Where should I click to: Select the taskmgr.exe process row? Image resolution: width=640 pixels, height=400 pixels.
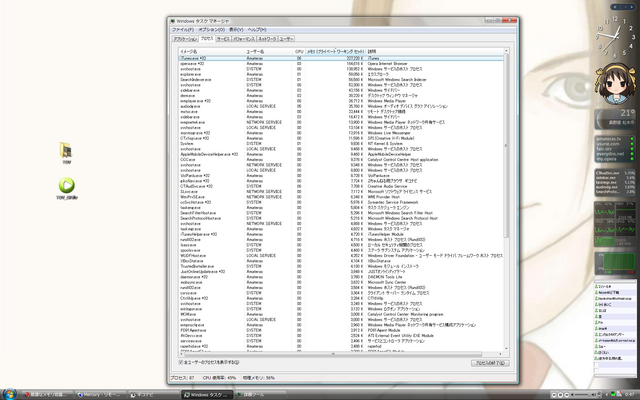341,229
